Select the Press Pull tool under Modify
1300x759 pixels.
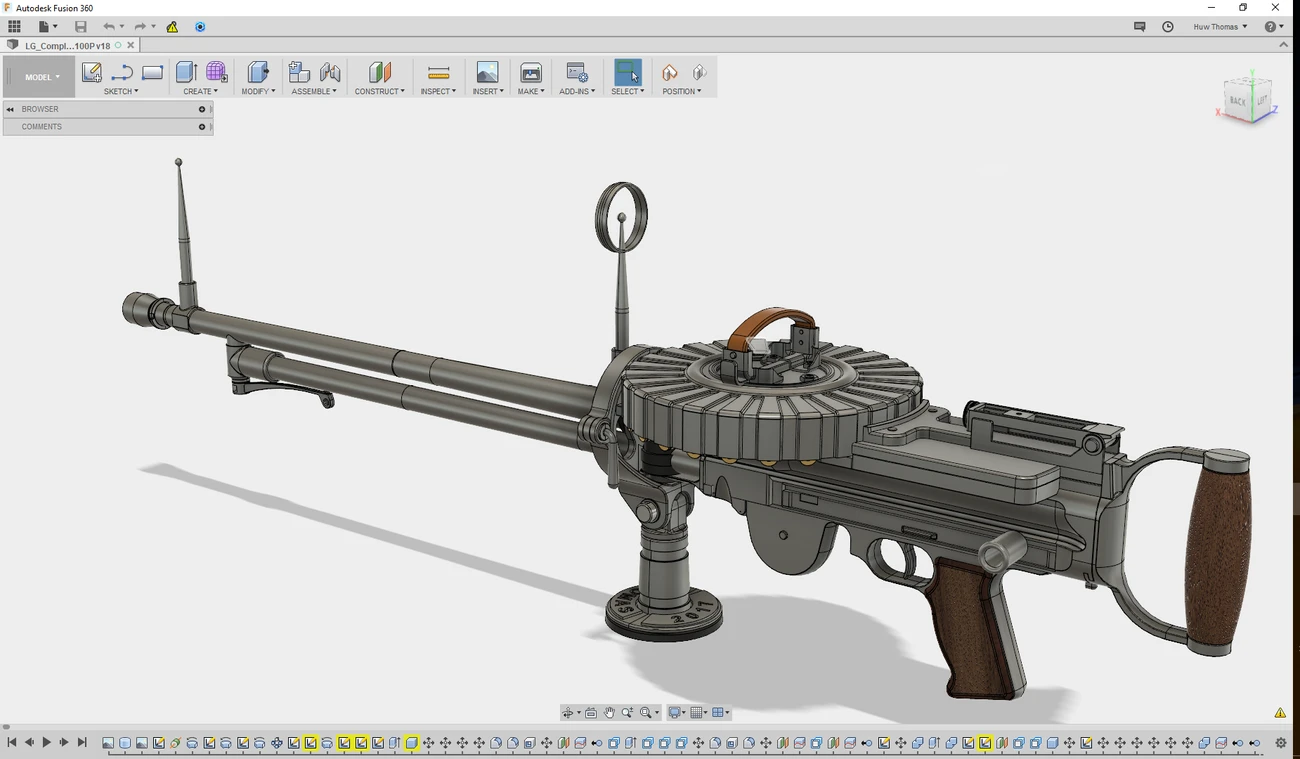click(257, 72)
